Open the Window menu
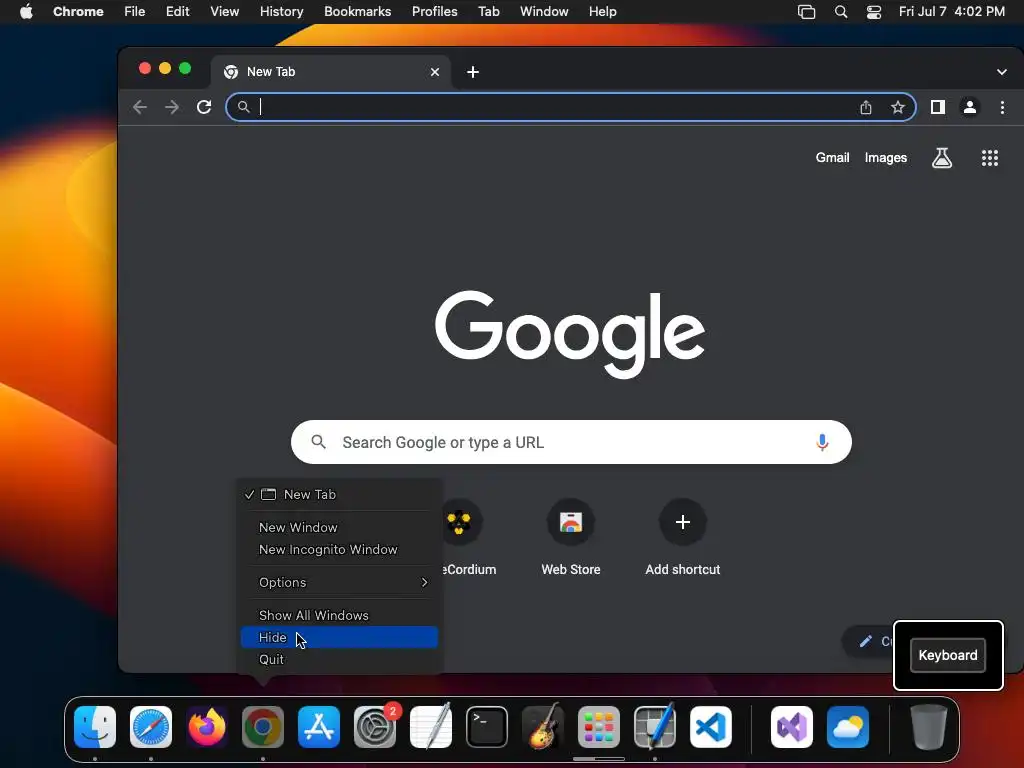 click(x=544, y=11)
